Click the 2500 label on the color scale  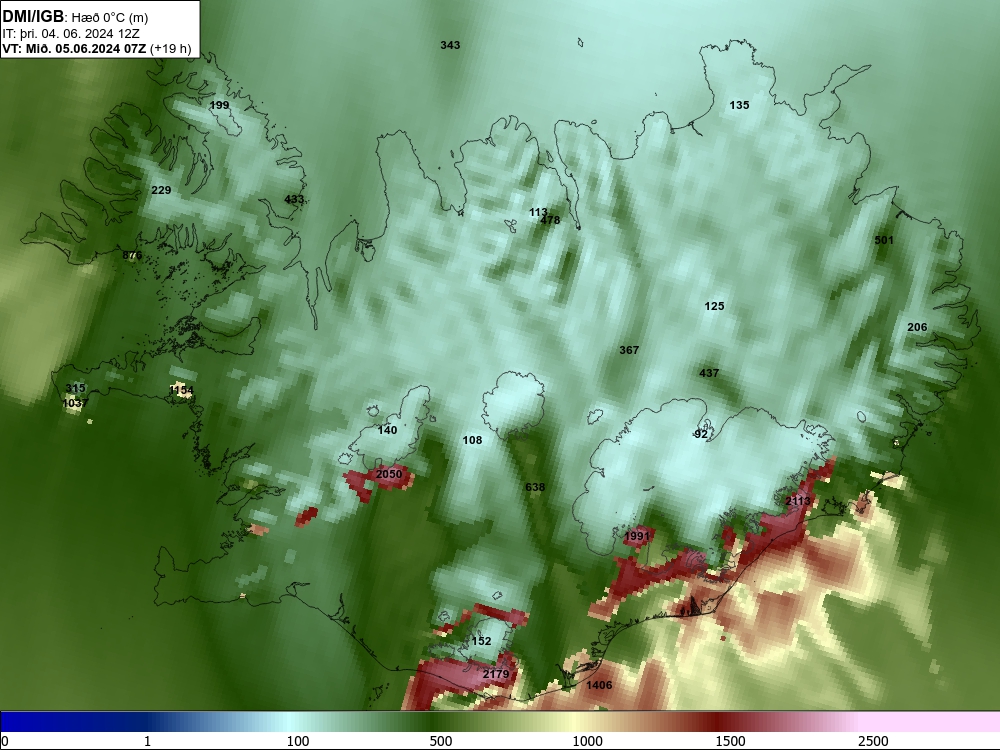point(873,741)
